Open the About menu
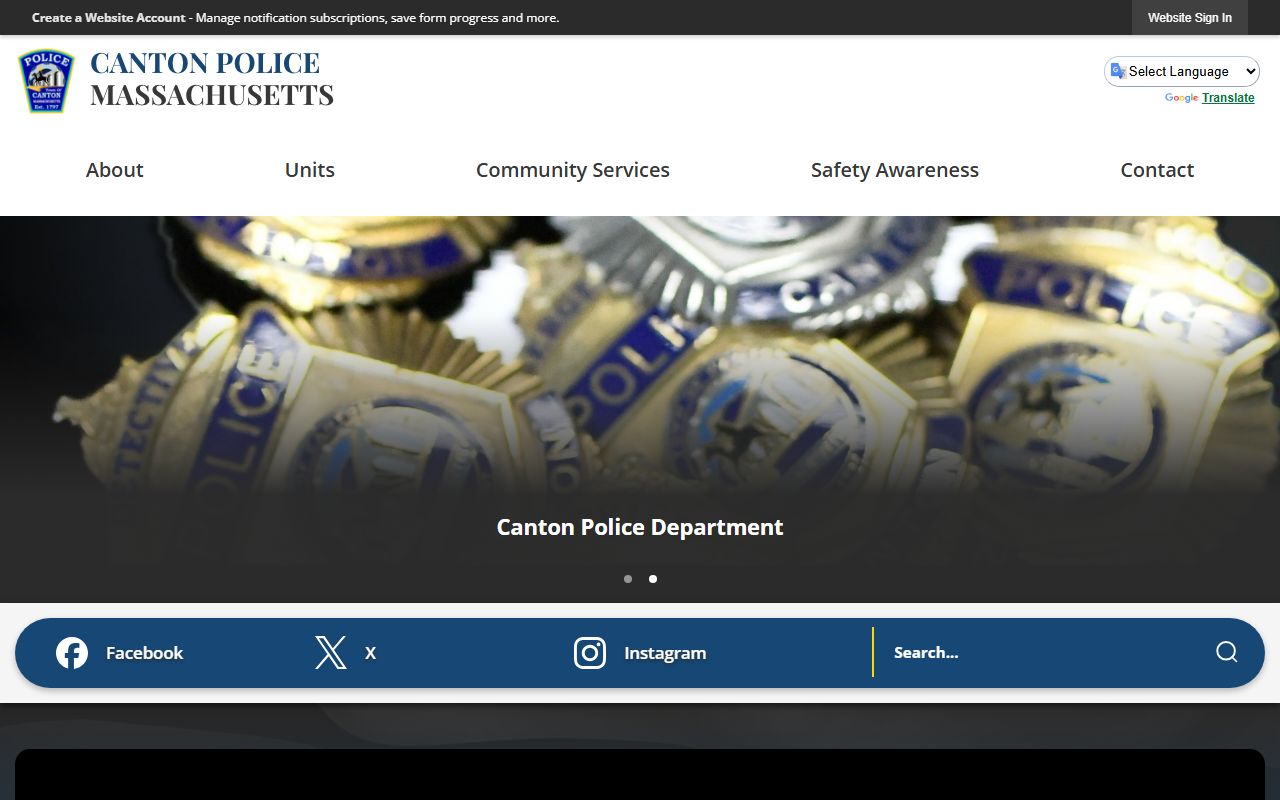The image size is (1280, 800). pyautogui.click(x=115, y=170)
